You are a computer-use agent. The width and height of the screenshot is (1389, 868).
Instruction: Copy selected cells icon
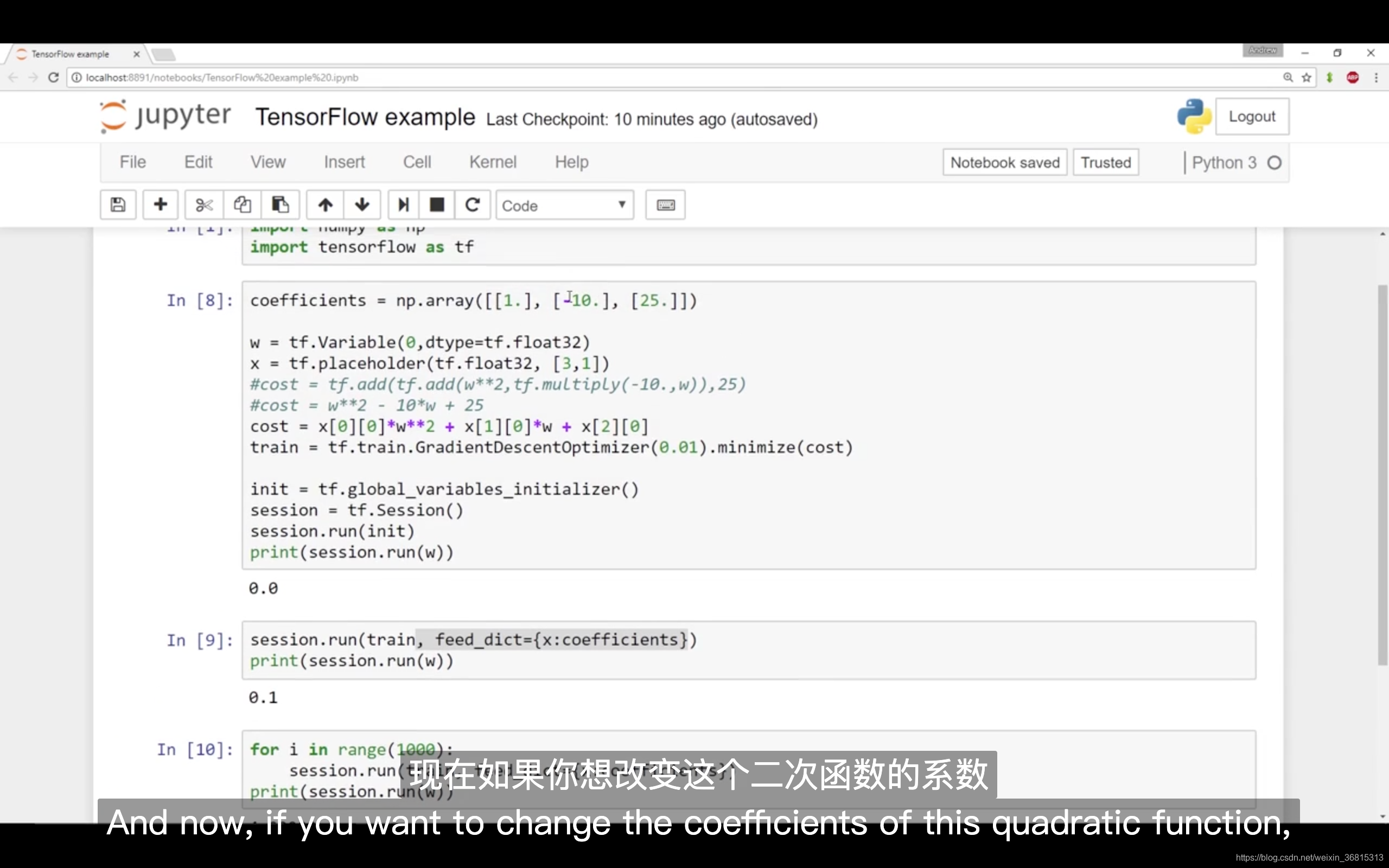pyautogui.click(x=242, y=205)
